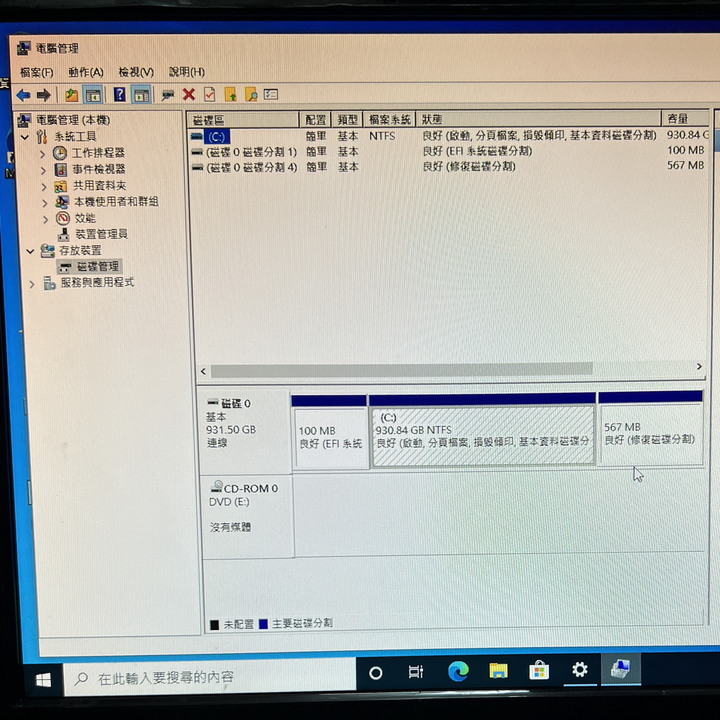Expand the 工作排程器 tree node
Image resolution: width=720 pixels, height=720 pixels.
tap(43, 154)
